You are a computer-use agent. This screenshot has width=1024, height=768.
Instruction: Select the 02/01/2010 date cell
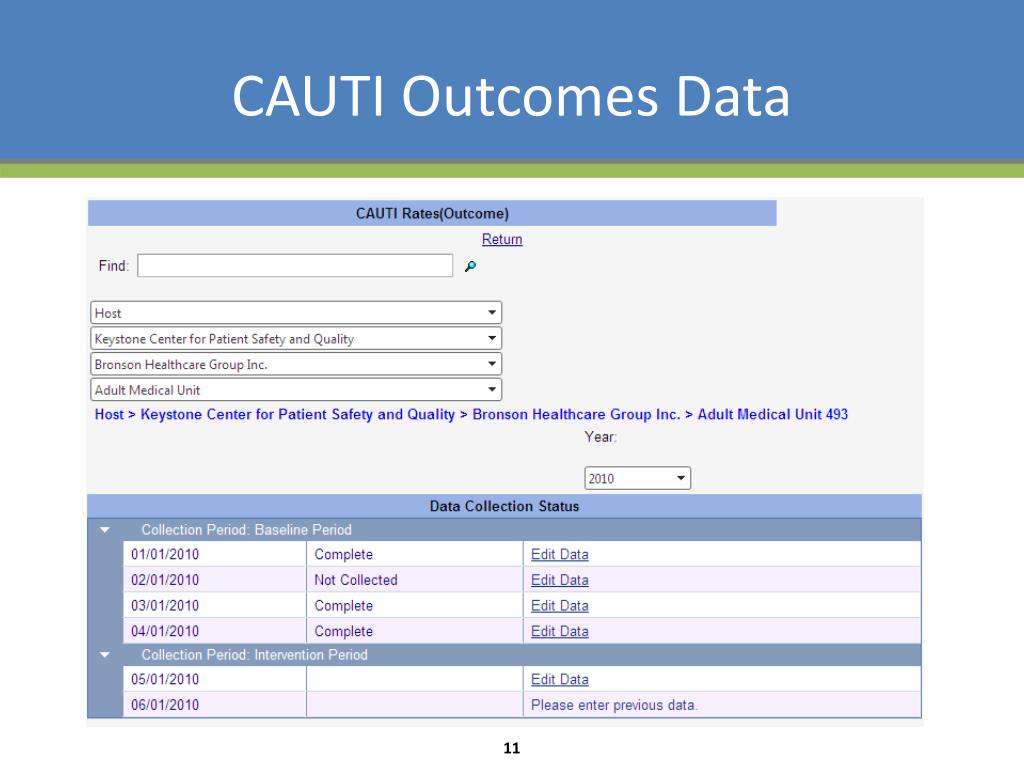(x=215, y=580)
